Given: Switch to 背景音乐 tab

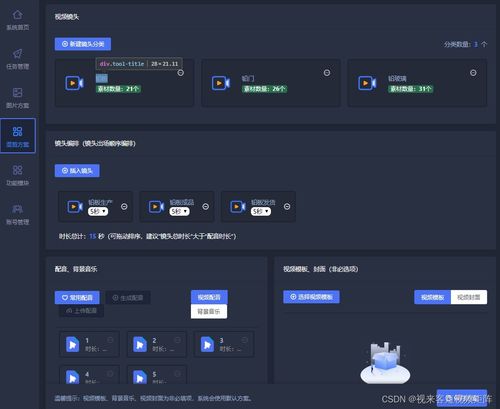Looking at the screenshot, I should pos(209,312).
